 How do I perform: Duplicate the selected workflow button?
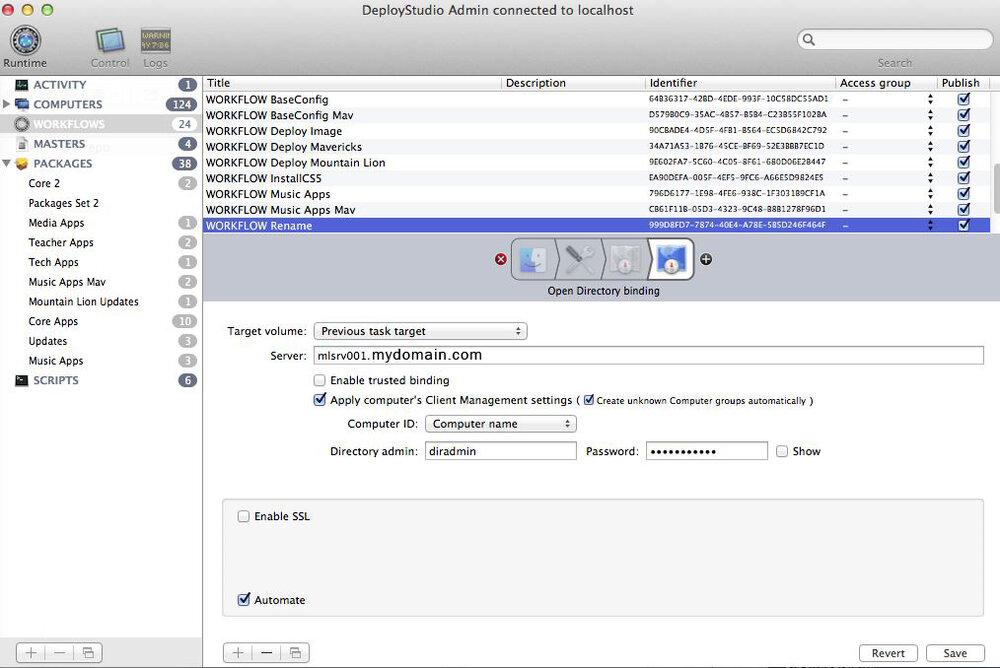[x=295, y=653]
